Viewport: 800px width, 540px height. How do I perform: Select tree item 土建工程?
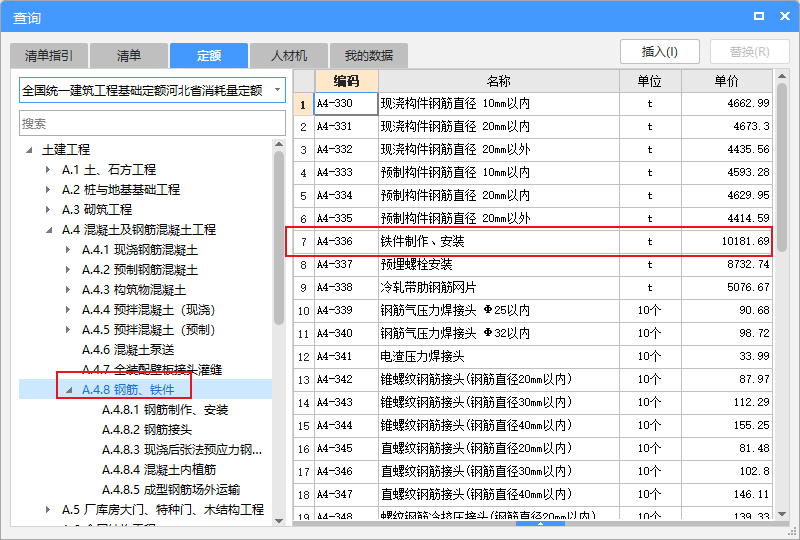point(66,150)
